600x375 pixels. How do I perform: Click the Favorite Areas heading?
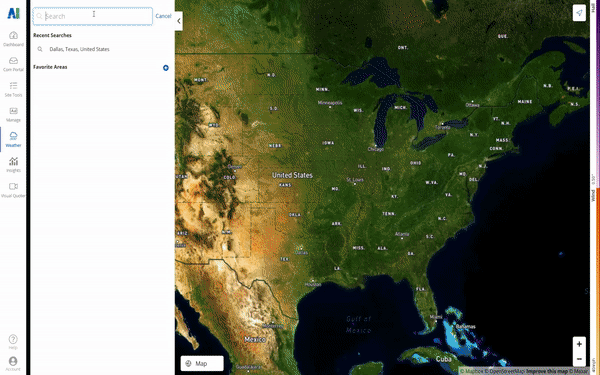50,67
